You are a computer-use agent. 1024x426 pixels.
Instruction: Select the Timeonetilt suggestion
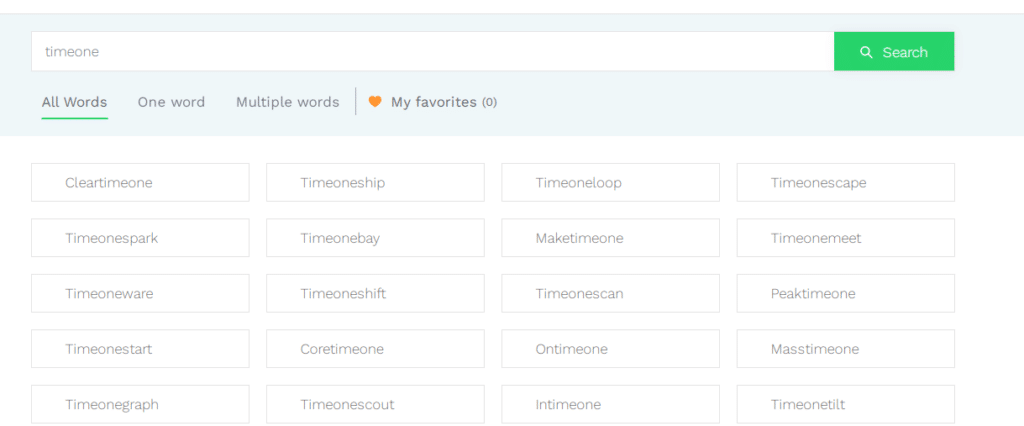(846, 404)
